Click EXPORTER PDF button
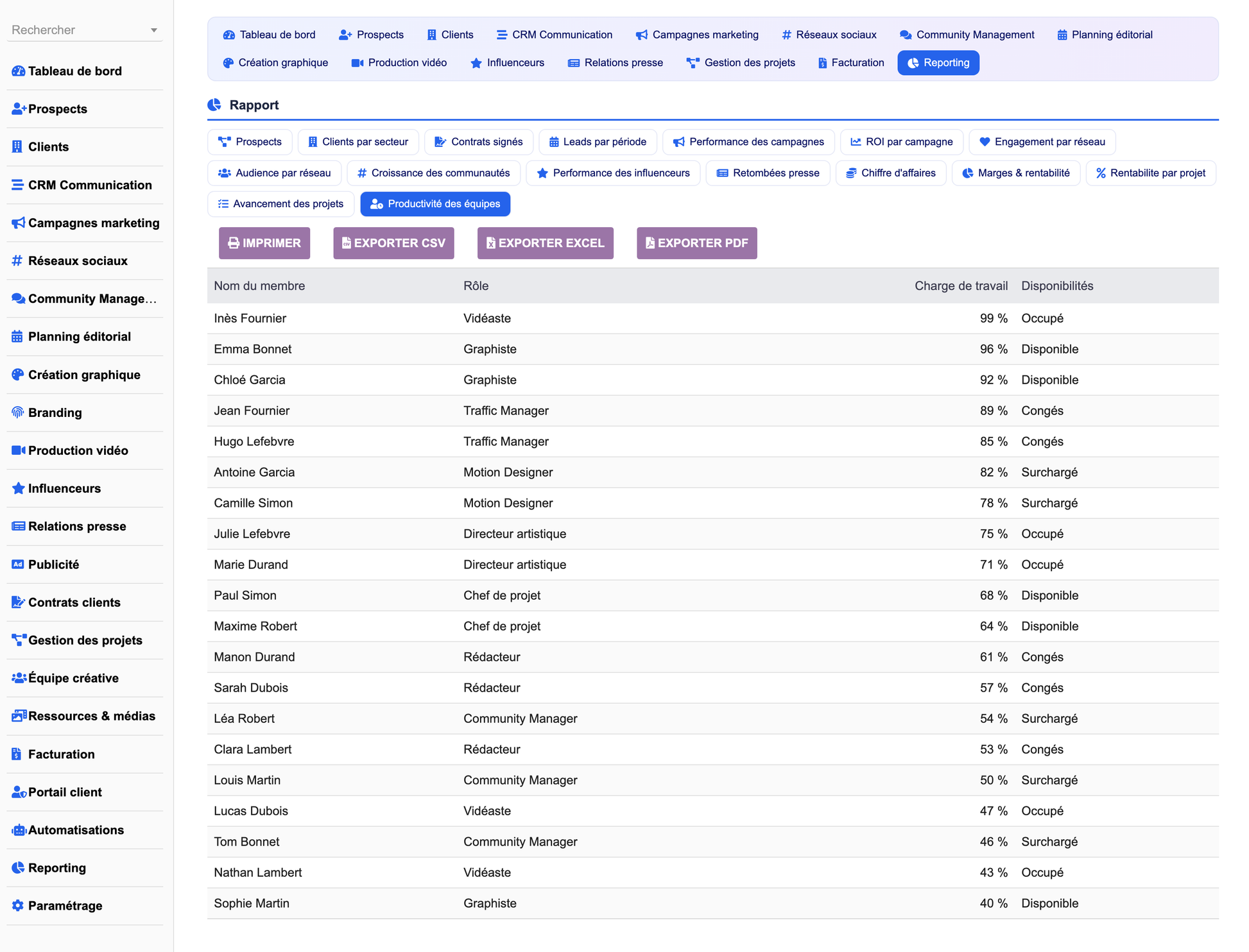1249x952 pixels. [x=697, y=243]
